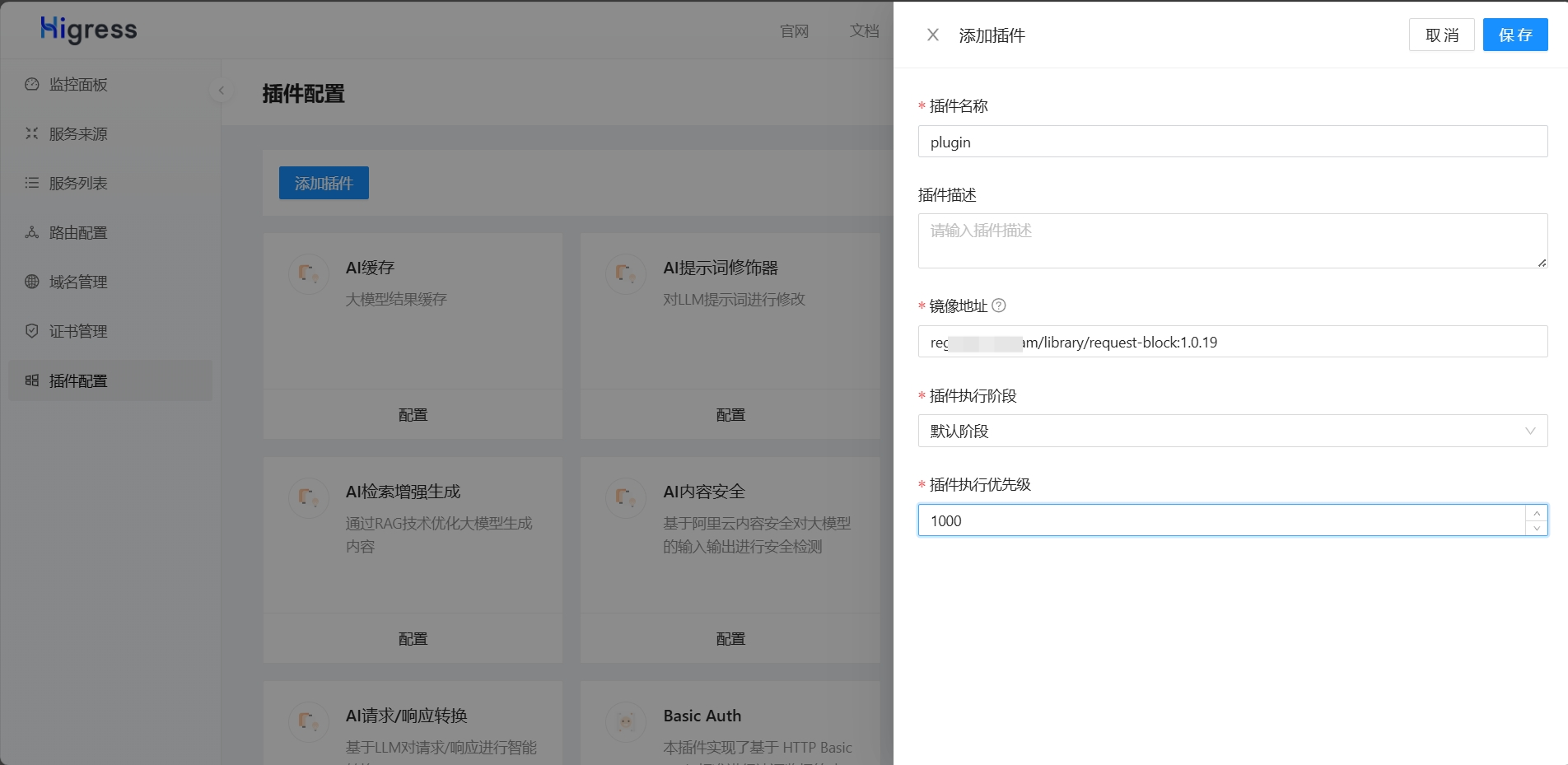Increase the 插件执行优先级 value with up arrow
This screenshot has width=1568, height=765.
(x=1537, y=513)
